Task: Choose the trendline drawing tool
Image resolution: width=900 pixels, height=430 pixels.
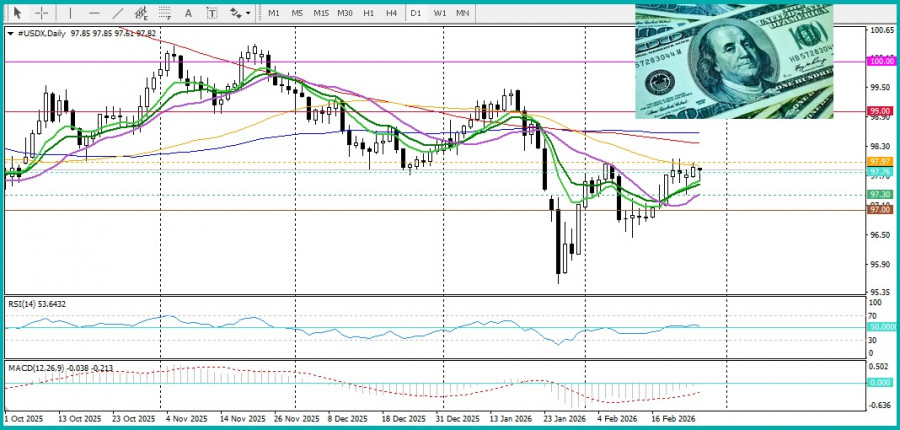Action: pyautogui.click(x=118, y=13)
